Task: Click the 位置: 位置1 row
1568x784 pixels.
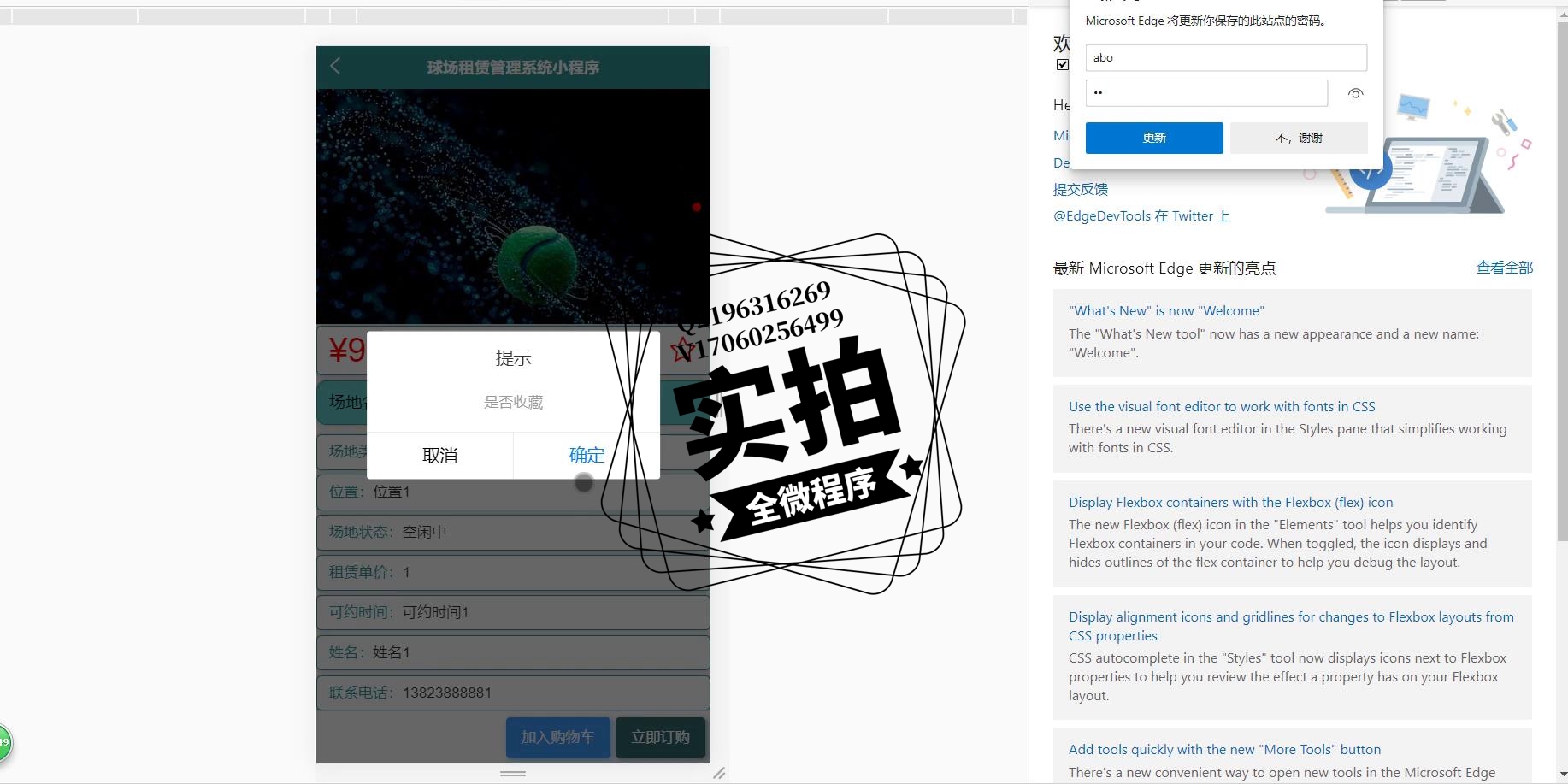Action: click(513, 492)
